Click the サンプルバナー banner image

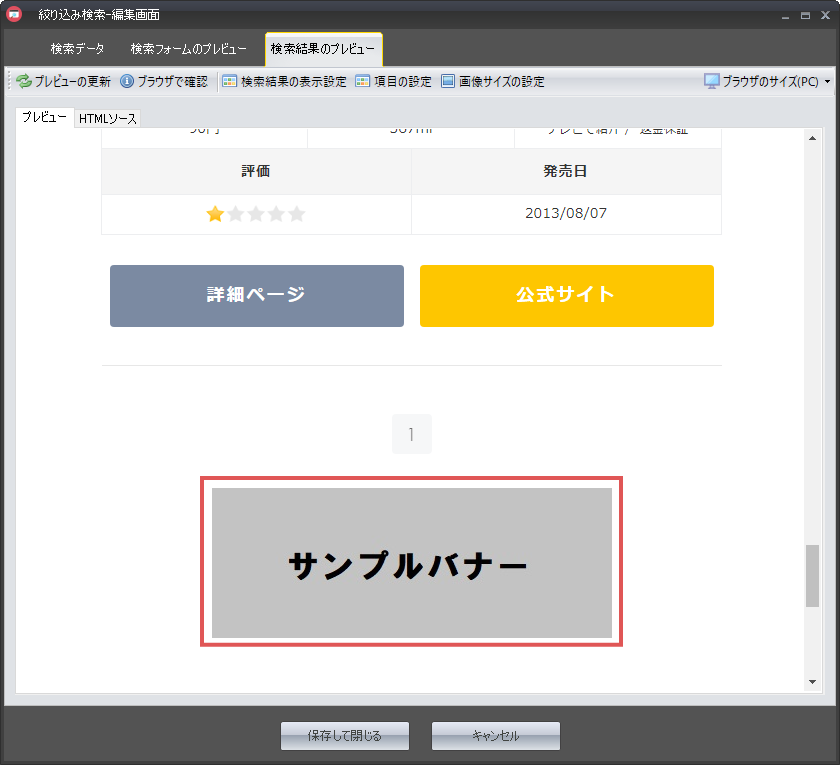(411, 562)
